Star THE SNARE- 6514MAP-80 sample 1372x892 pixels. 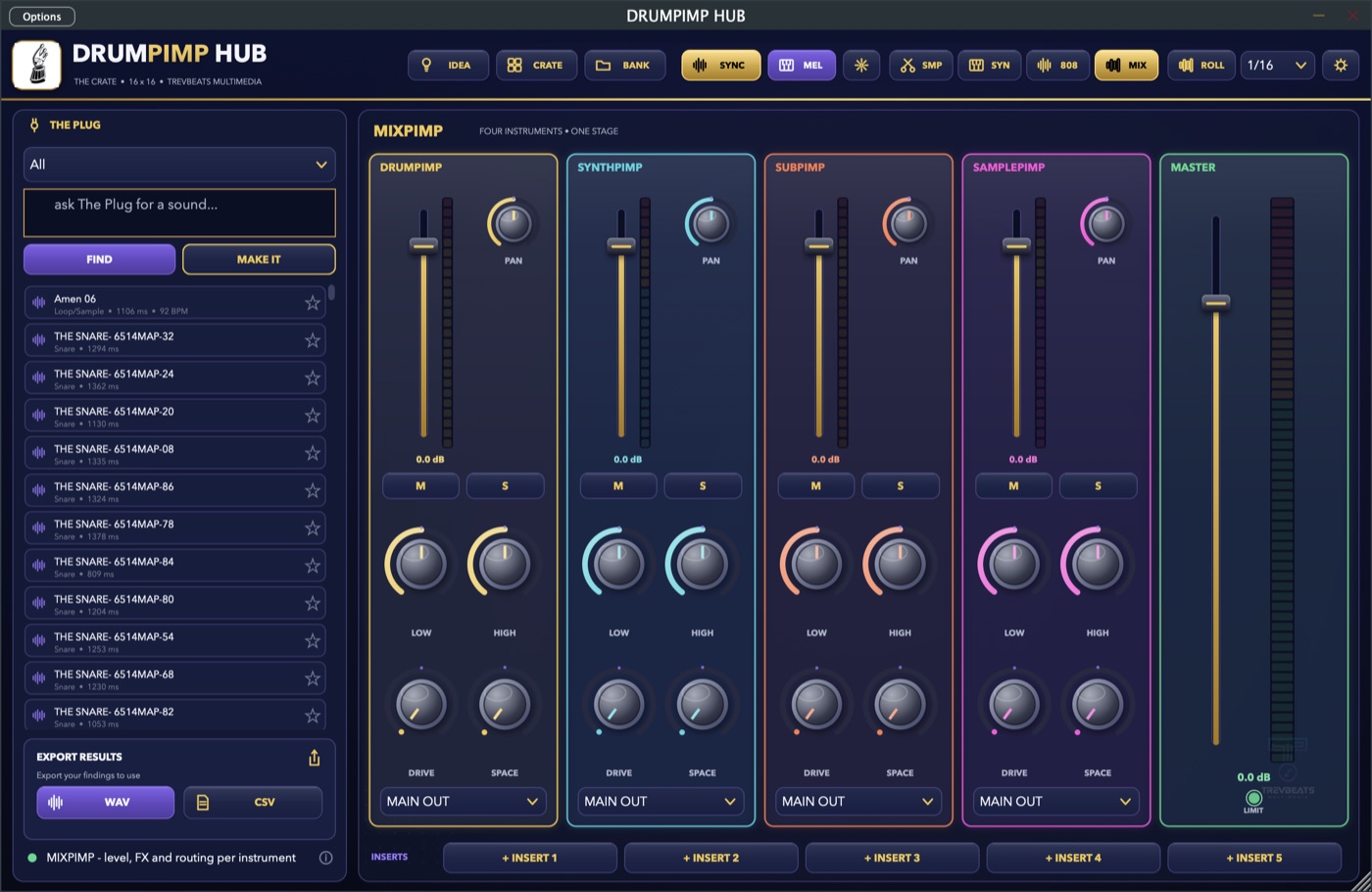coord(313,603)
